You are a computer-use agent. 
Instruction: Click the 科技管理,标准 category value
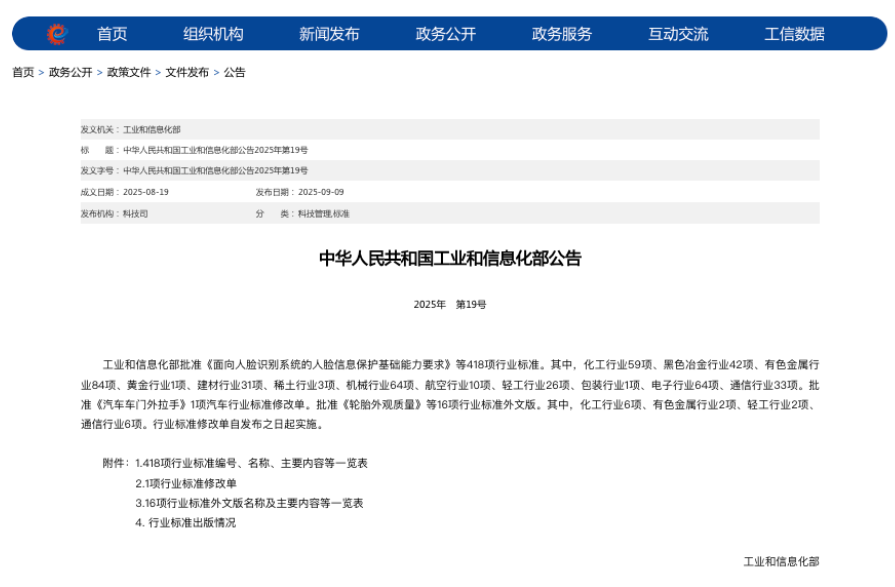pyautogui.click(x=323, y=214)
